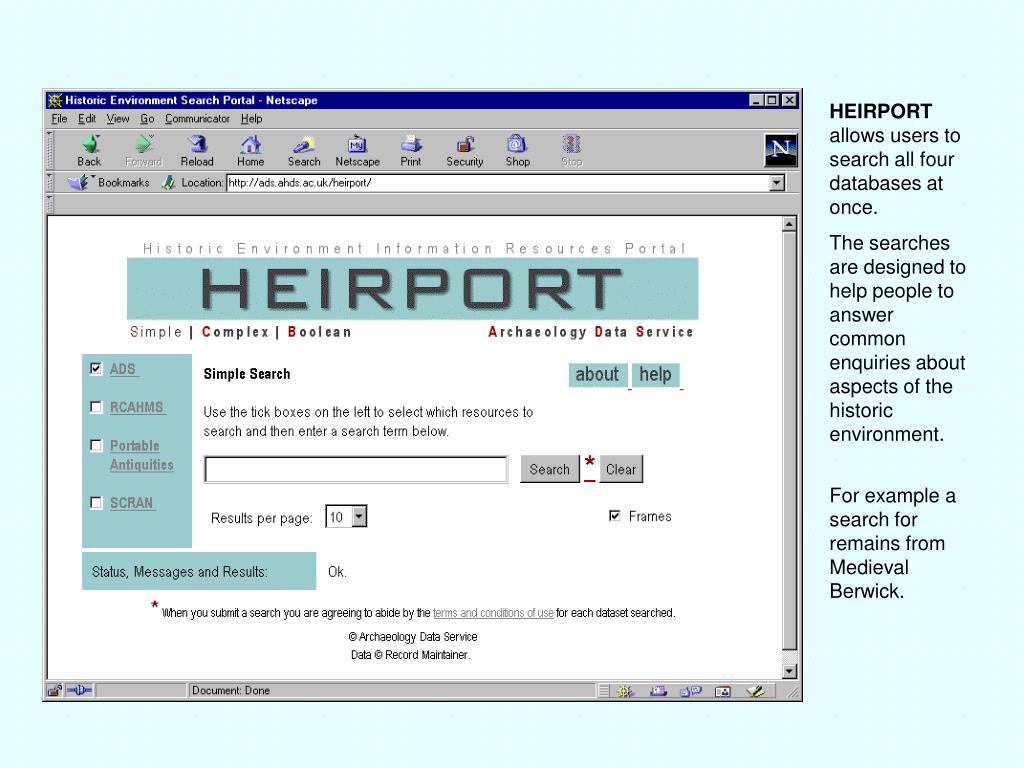Enable the RCAHMS checkbox
1024x768 pixels.
pos(96,407)
